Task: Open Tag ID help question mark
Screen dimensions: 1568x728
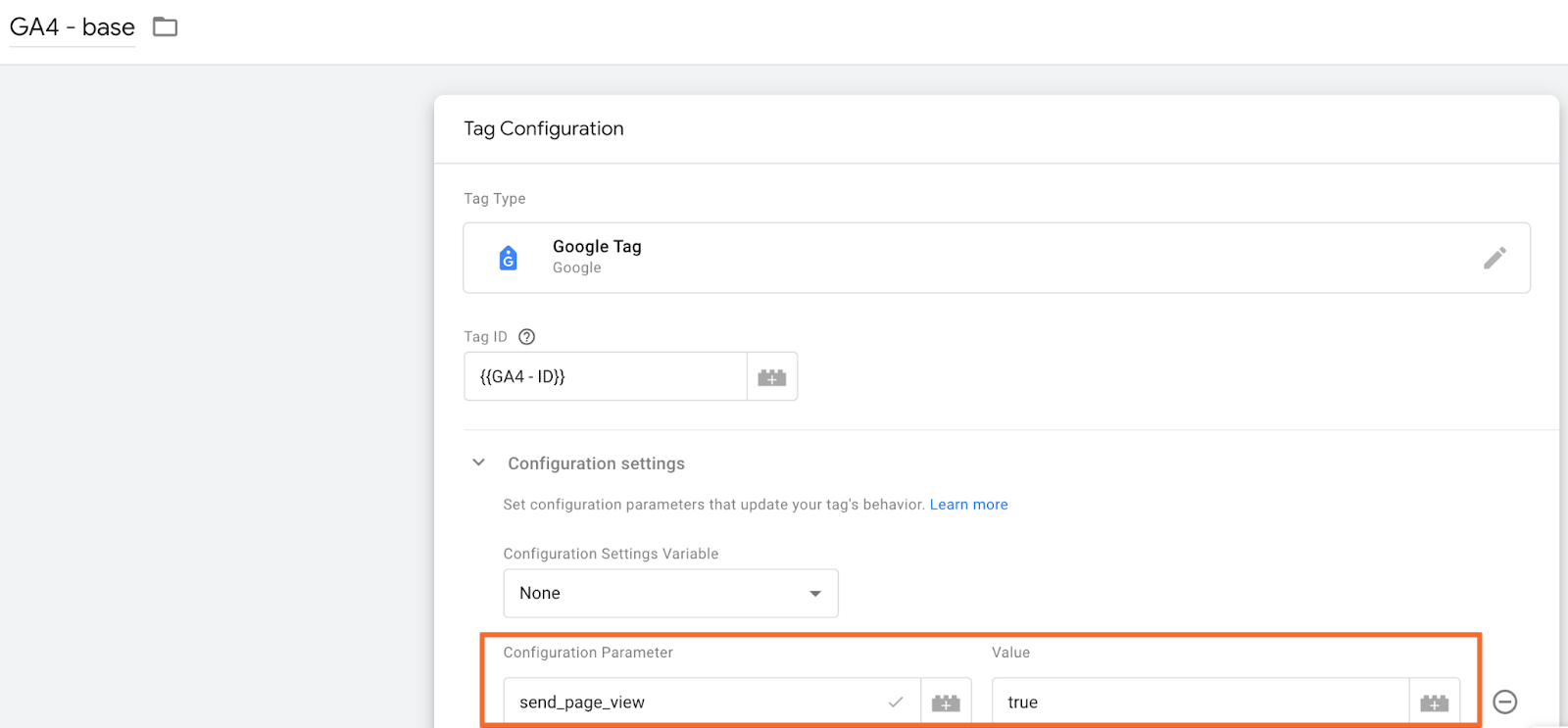Action: click(526, 337)
